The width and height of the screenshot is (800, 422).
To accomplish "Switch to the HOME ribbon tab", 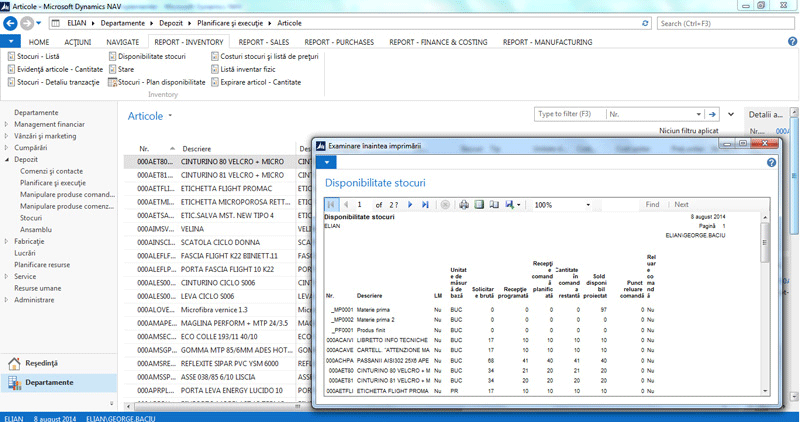I will [x=39, y=42].
